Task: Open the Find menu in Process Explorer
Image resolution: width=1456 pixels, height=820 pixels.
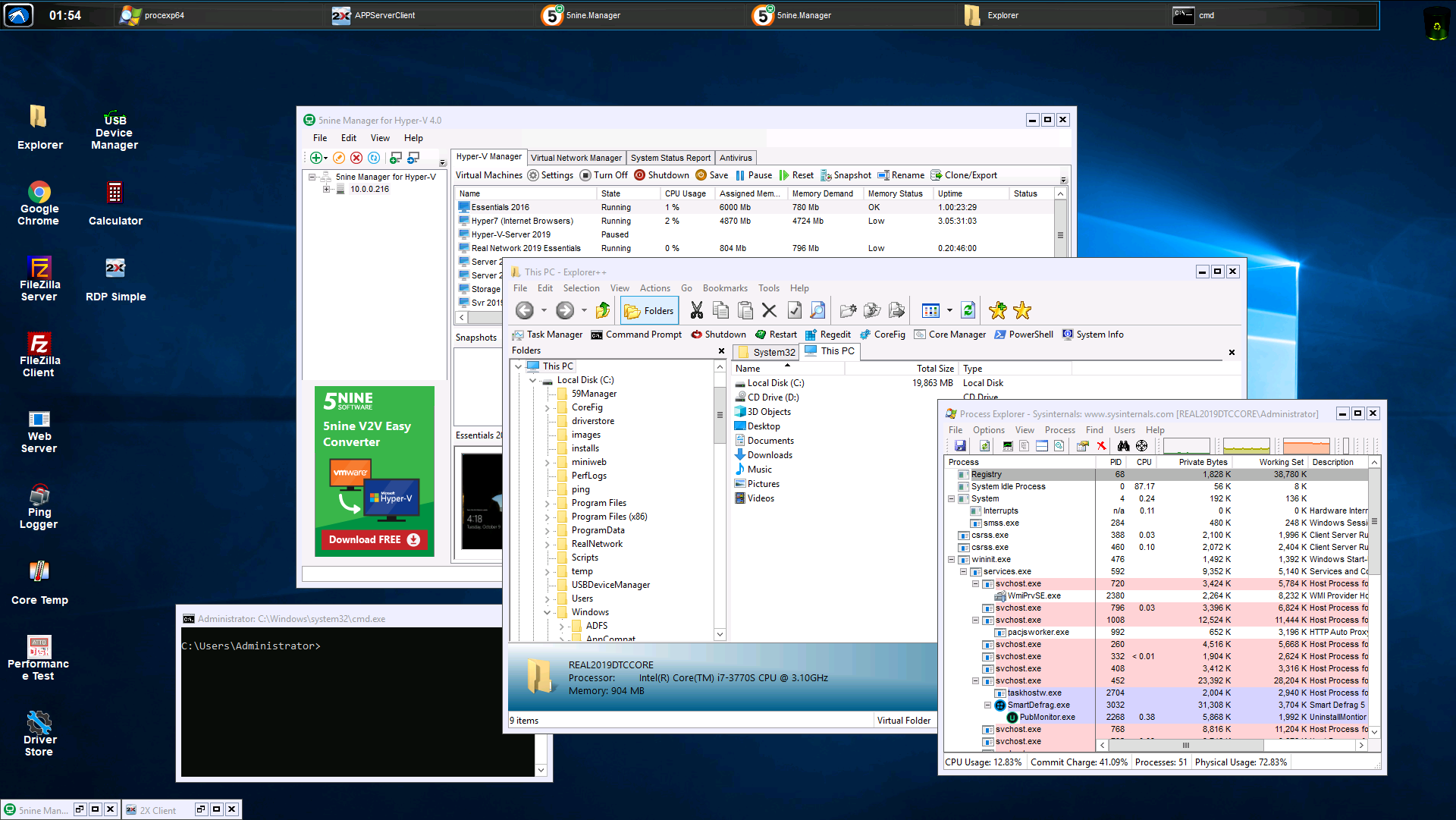Action: click(1094, 429)
